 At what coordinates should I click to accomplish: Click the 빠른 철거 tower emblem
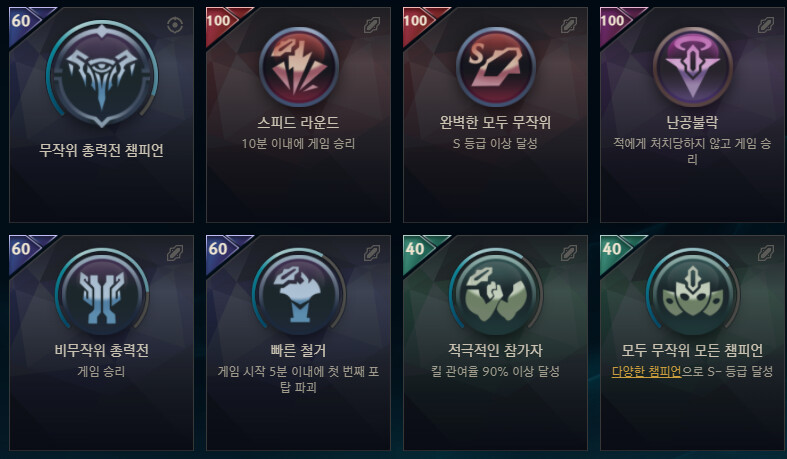coord(299,293)
